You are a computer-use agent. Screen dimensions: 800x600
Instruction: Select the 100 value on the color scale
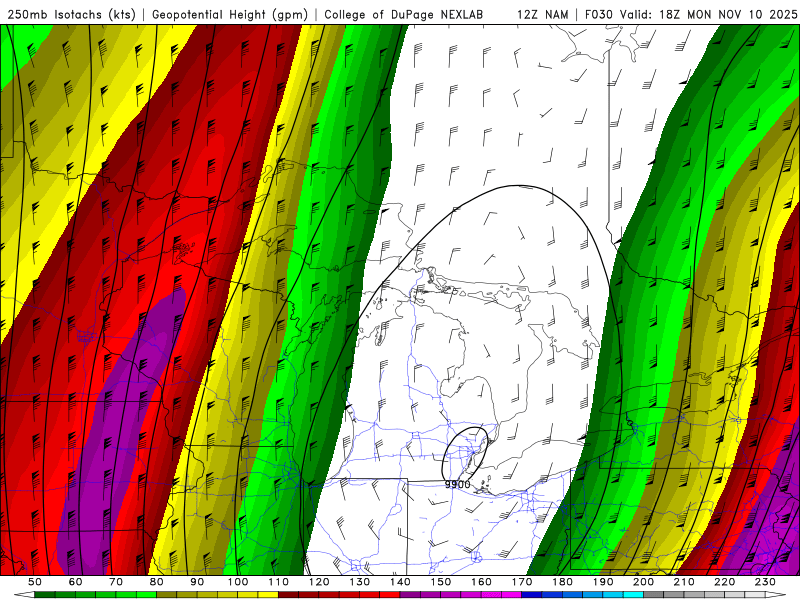point(238,582)
